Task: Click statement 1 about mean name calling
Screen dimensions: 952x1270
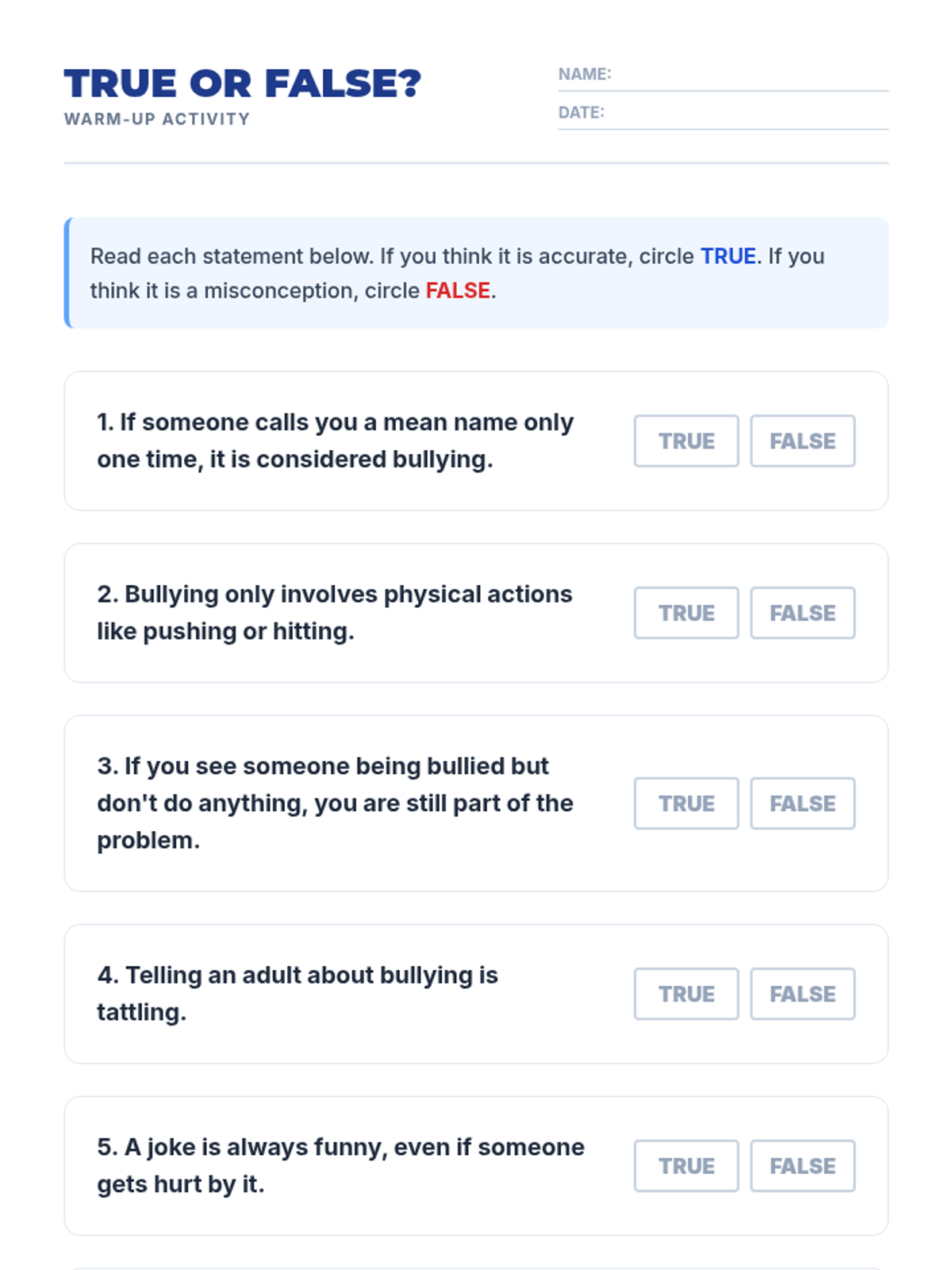Action: coord(335,441)
